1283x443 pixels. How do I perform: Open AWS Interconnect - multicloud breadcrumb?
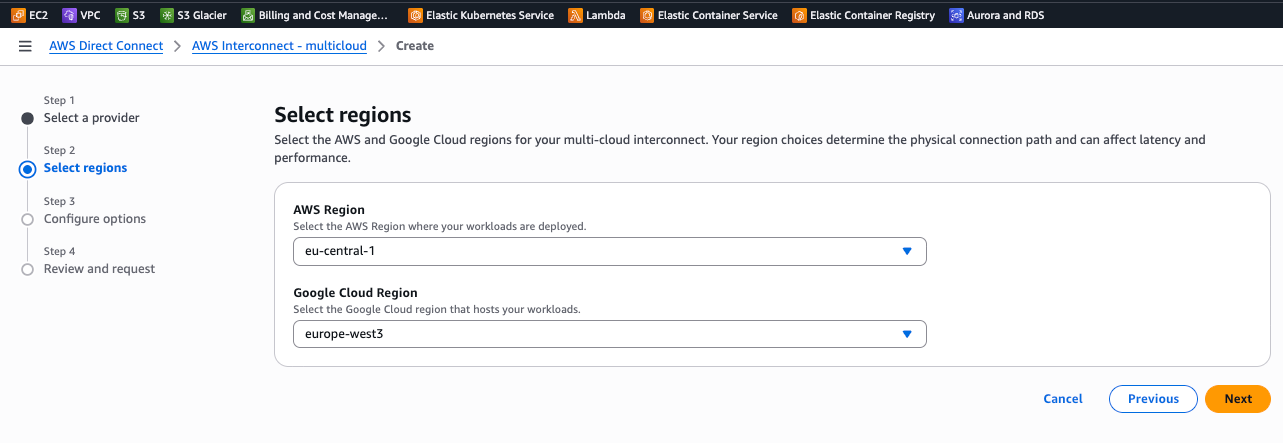click(279, 46)
